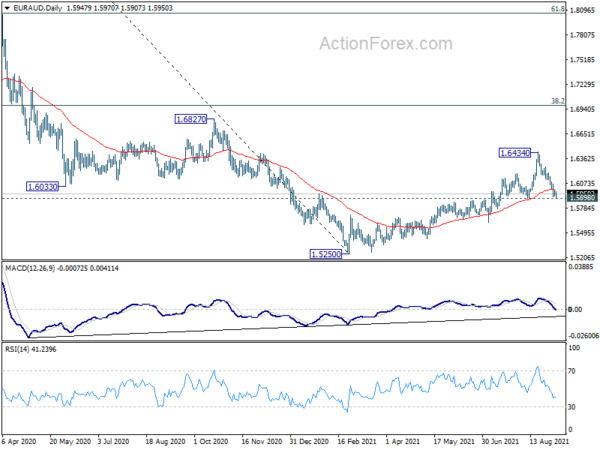Click the 1 Oct 2020 date marker

[211, 441]
